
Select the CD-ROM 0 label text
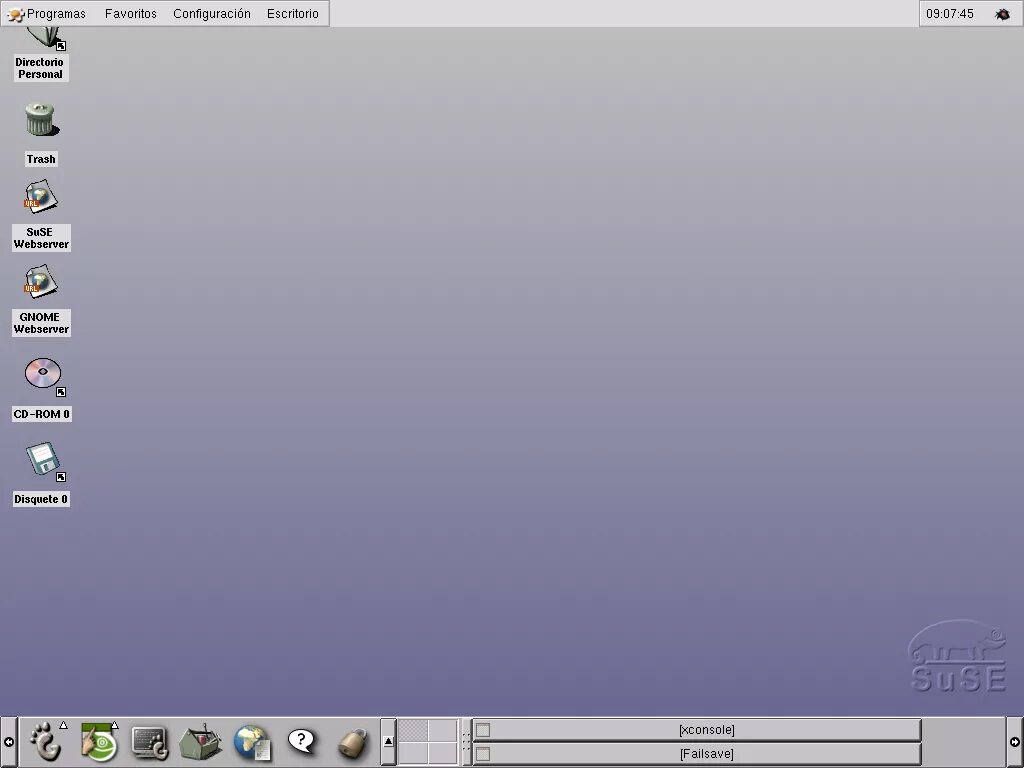pyautogui.click(x=42, y=414)
